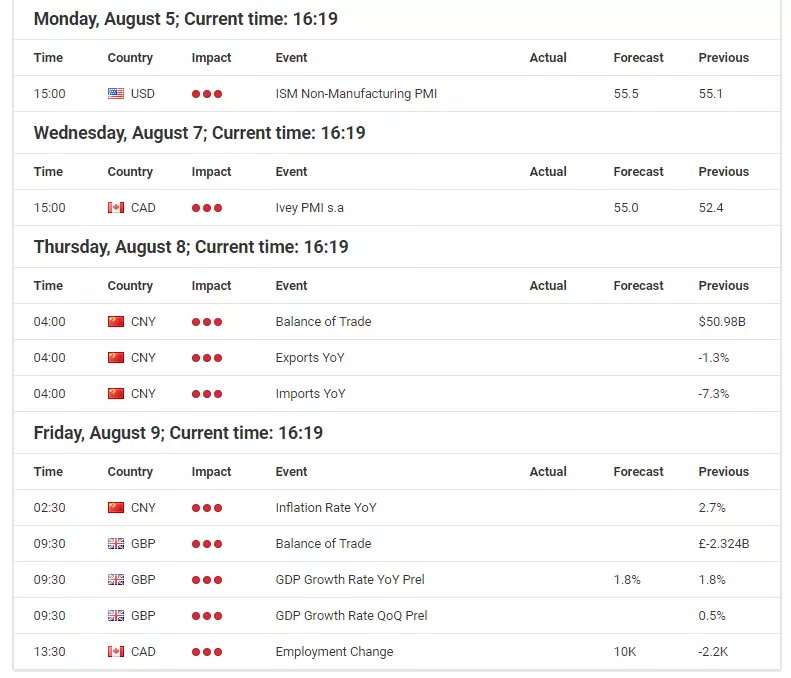Viewport: 791px width, 678px height.
Task: Click impact dots for GDP Growth Rate QoQ Prel
Action: click(x=207, y=615)
